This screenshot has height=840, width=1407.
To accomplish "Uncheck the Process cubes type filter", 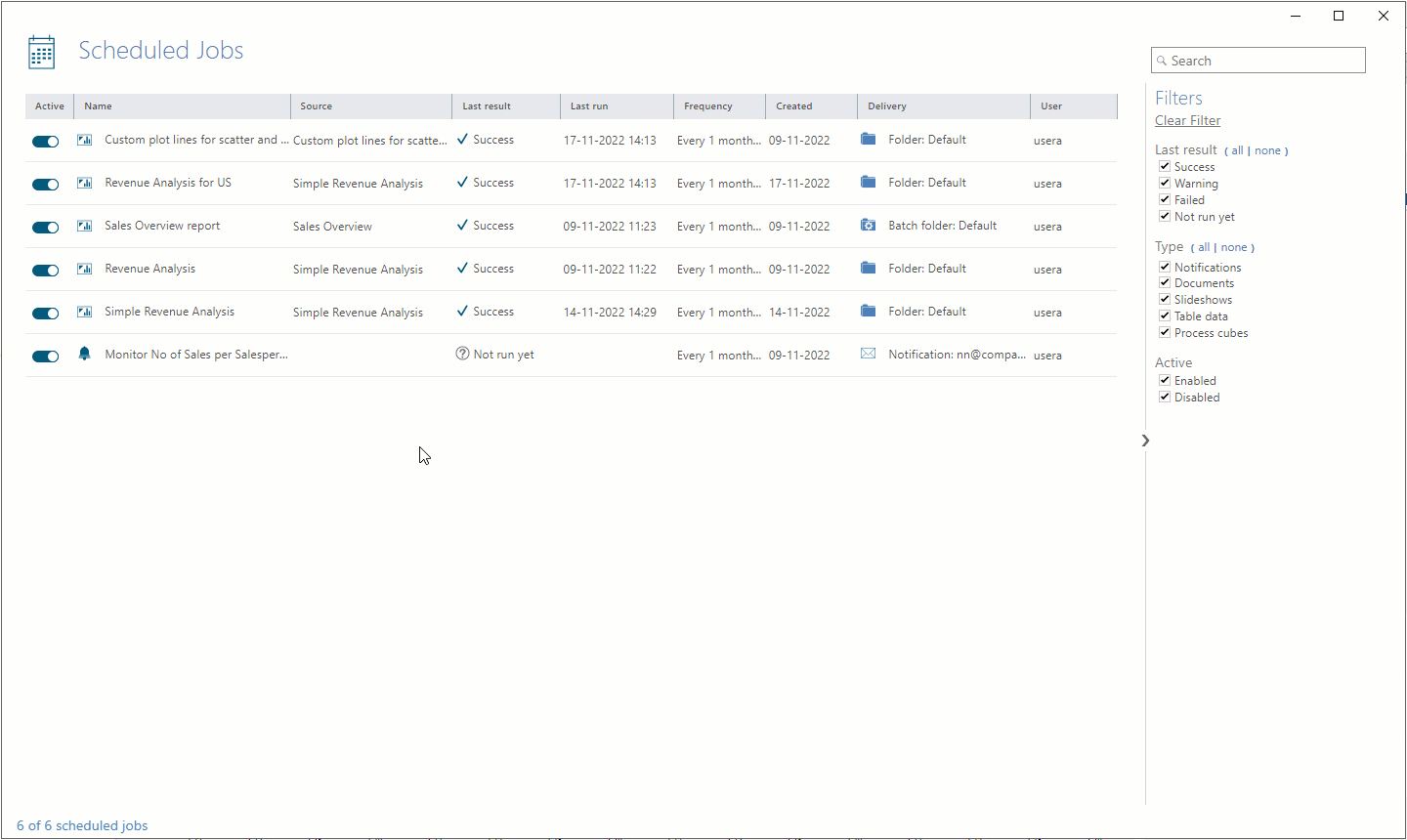I will tap(1165, 332).
